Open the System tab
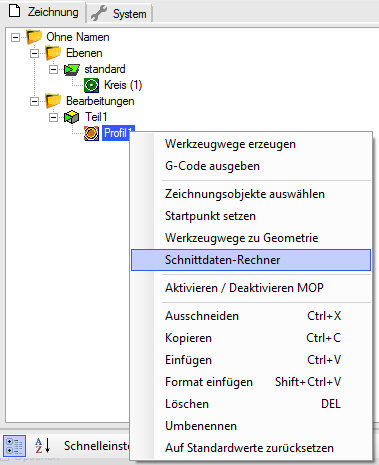379x465 pixels. [x=119, y=14]
